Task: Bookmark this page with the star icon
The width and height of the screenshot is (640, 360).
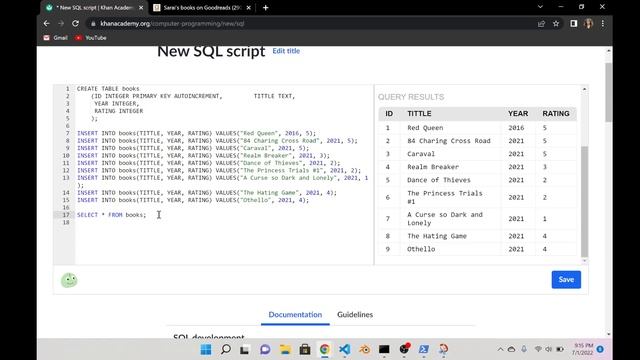Action: (556, 24)
